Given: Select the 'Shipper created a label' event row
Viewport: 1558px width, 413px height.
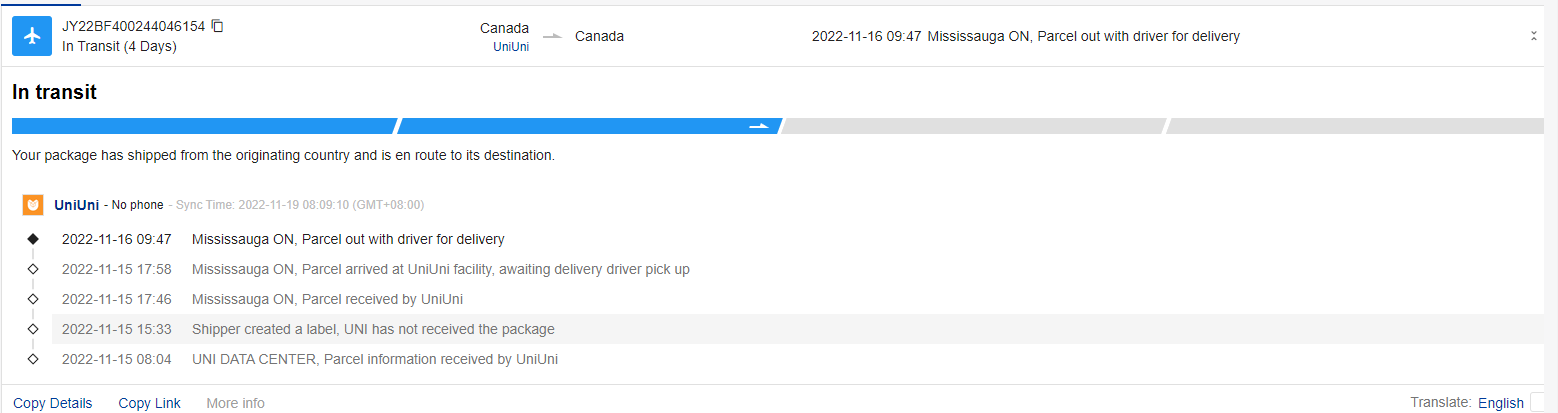Looking at the screenshot, I should [373, 329].
